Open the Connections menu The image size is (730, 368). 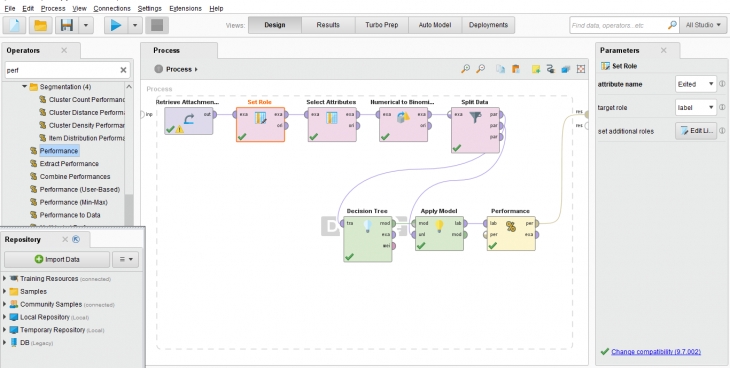click(x=112, y=8)
